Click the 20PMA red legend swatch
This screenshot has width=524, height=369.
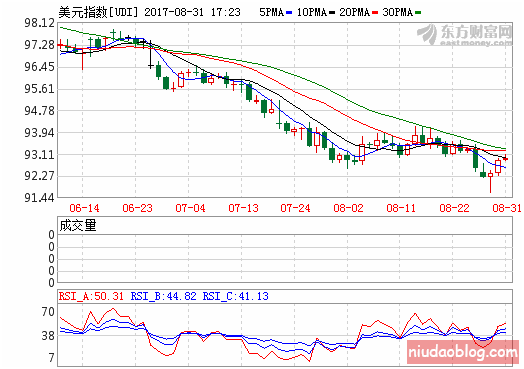coord(375,13)
